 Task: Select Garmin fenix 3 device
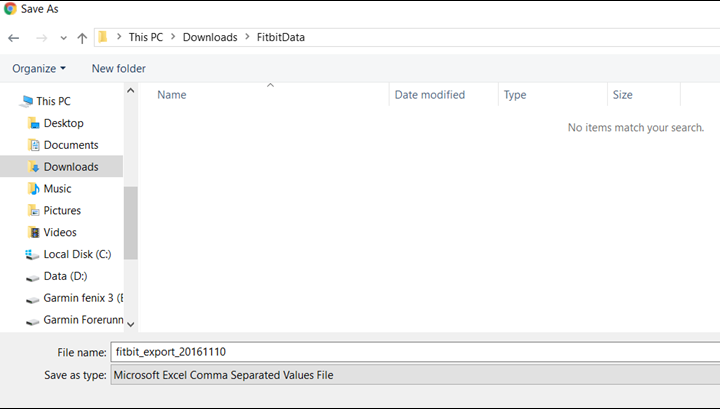point(82,298)
